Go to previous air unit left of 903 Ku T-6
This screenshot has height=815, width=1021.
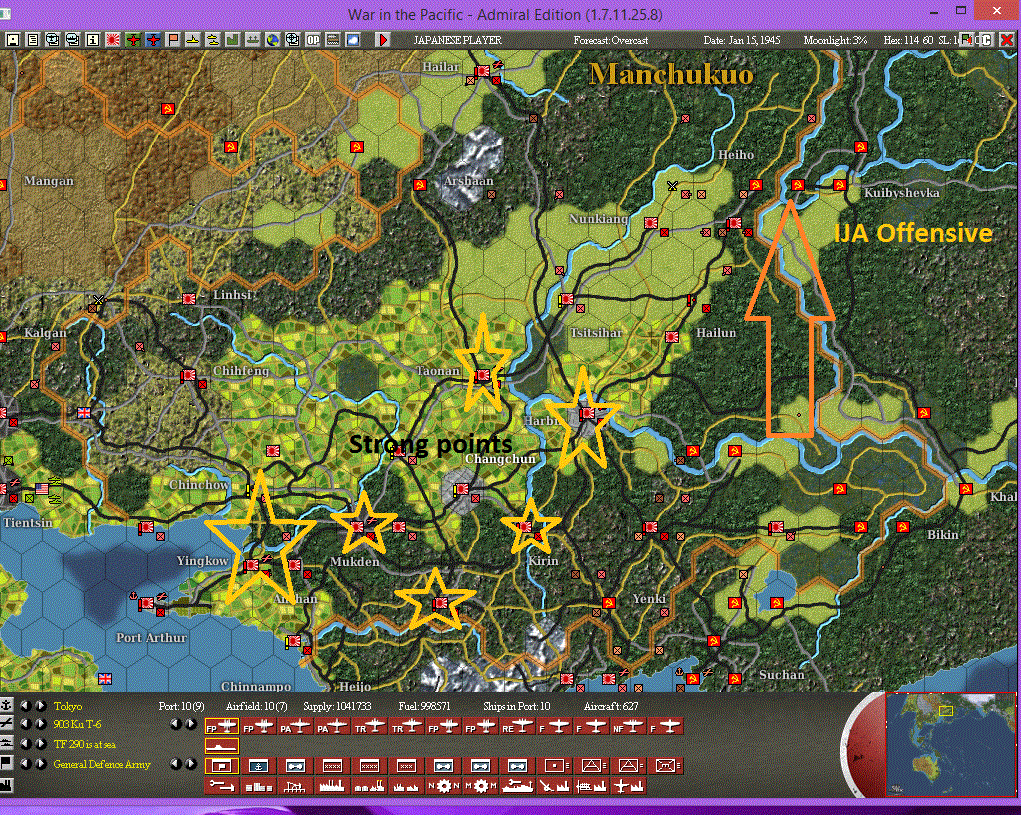25,723
